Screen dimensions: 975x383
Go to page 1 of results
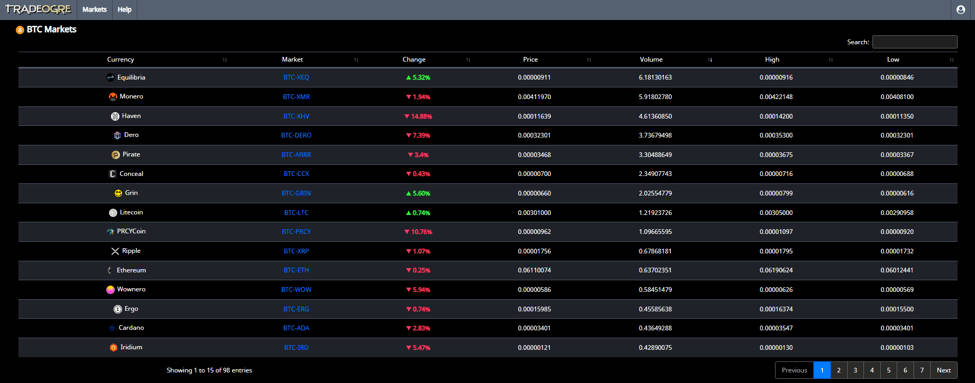[x=822, y=371]
